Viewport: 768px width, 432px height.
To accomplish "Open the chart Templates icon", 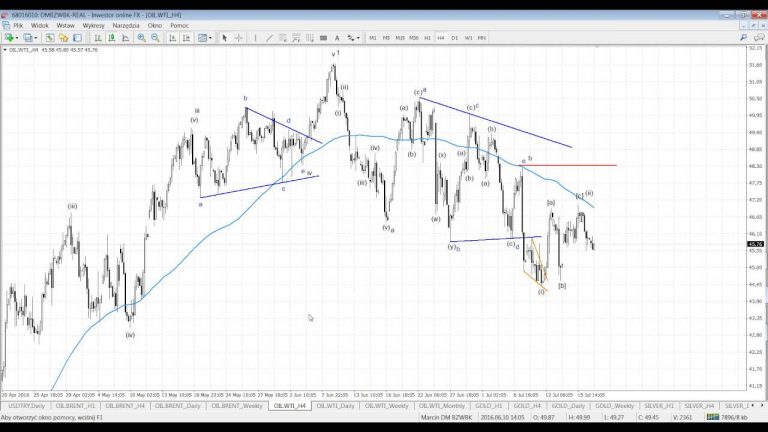I will pyautogui.click(x=202, y=38).
